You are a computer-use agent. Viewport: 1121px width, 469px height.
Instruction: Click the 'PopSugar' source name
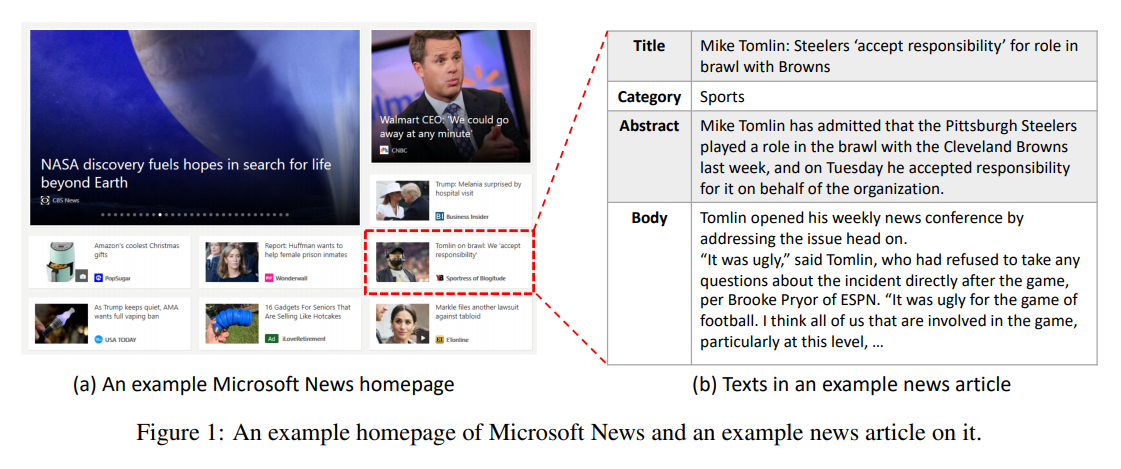click(x=118, y=277)
